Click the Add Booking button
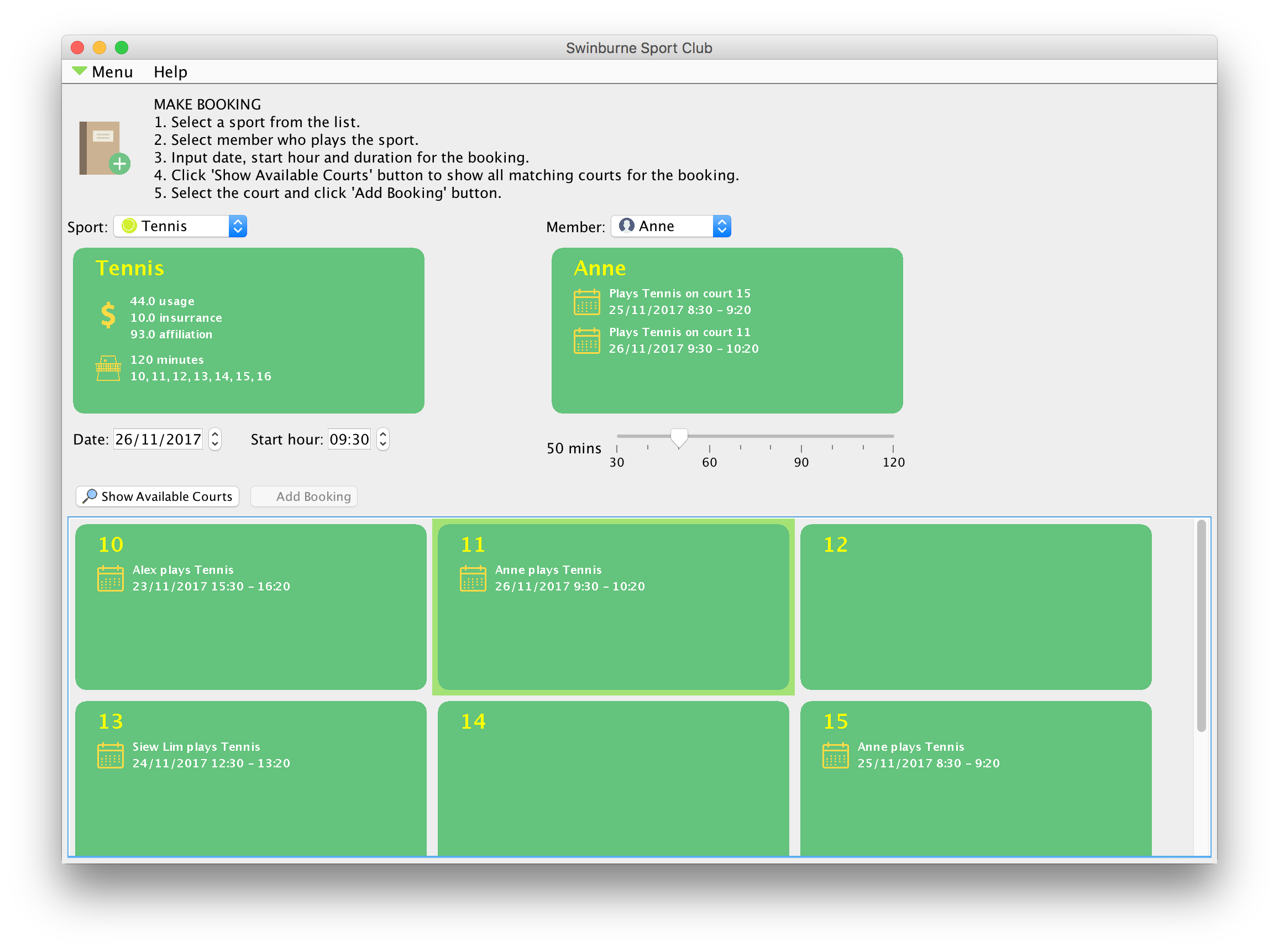1279x952 pixels. [x=304, y=496]
